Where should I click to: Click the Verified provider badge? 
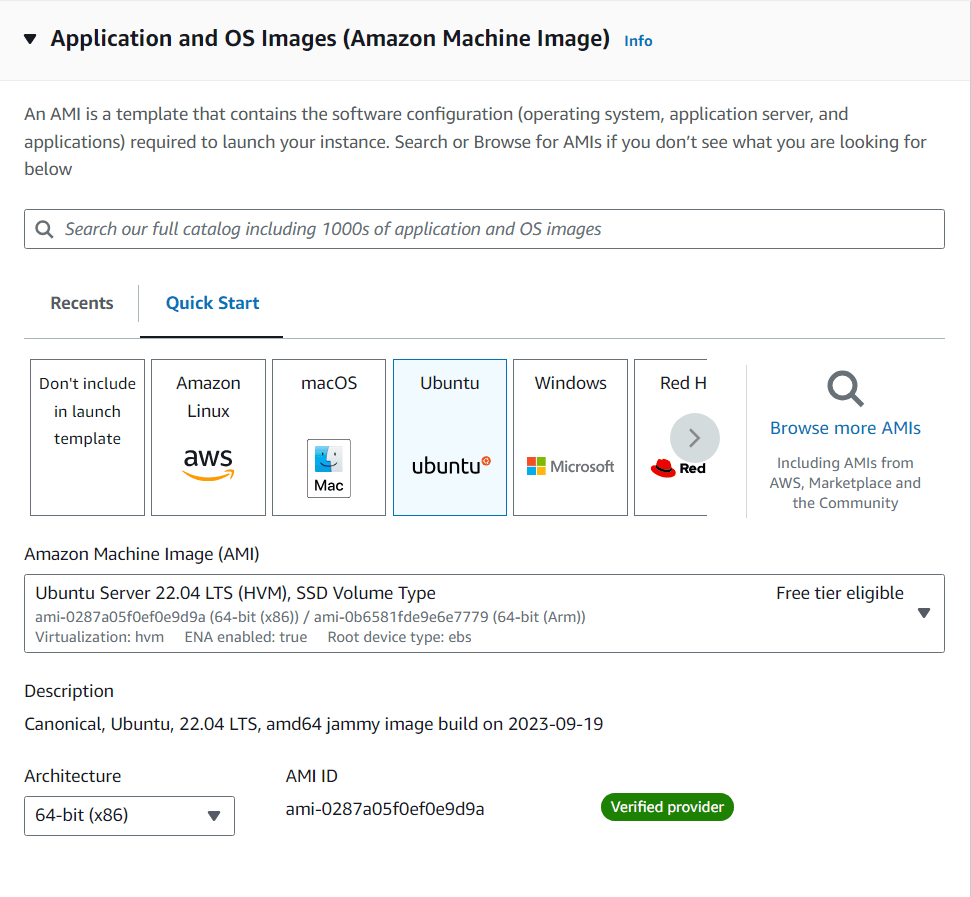(x=667, y=807)
